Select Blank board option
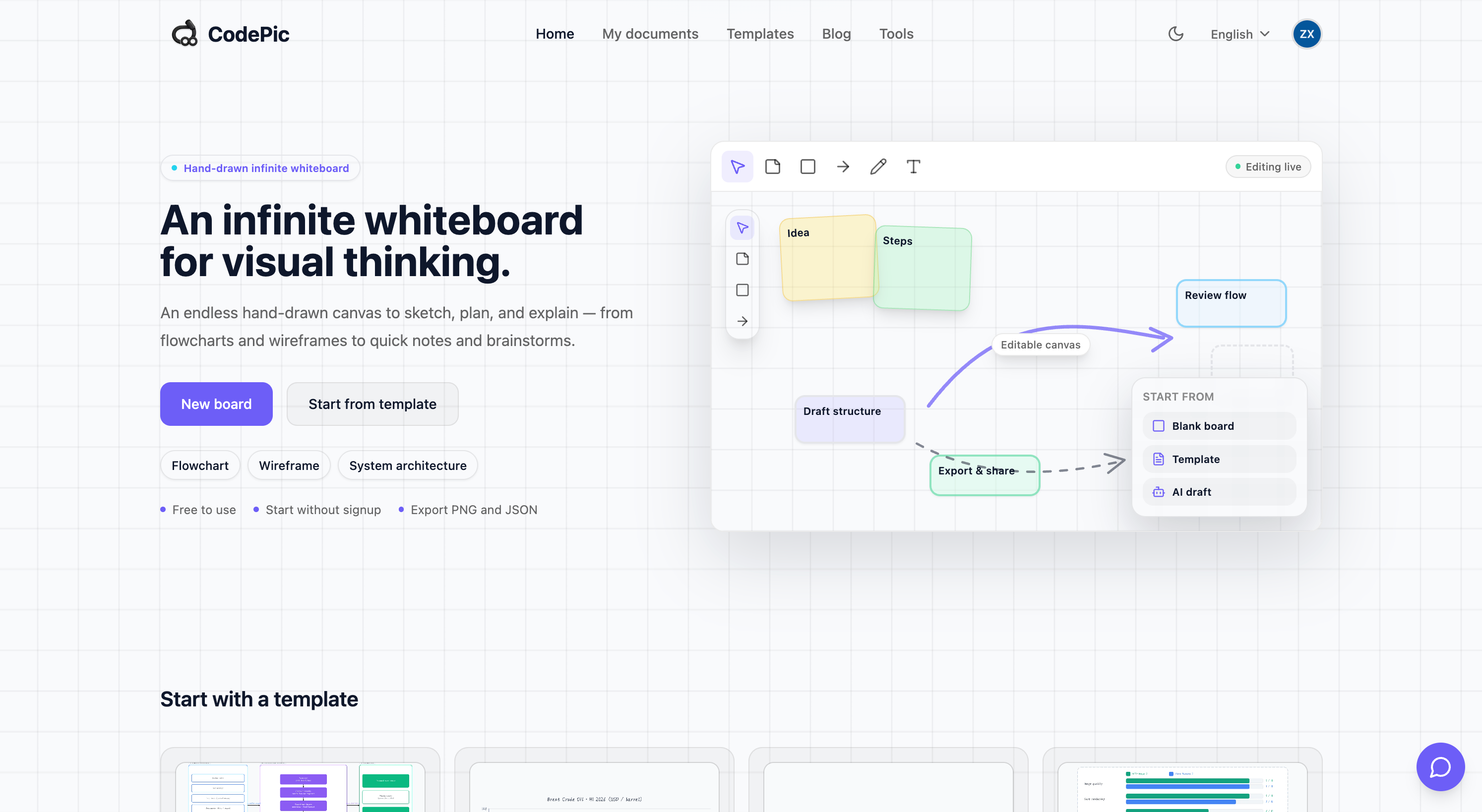Image resolution: width=1482 pixels, height=812 pixels. point(1219,426)
